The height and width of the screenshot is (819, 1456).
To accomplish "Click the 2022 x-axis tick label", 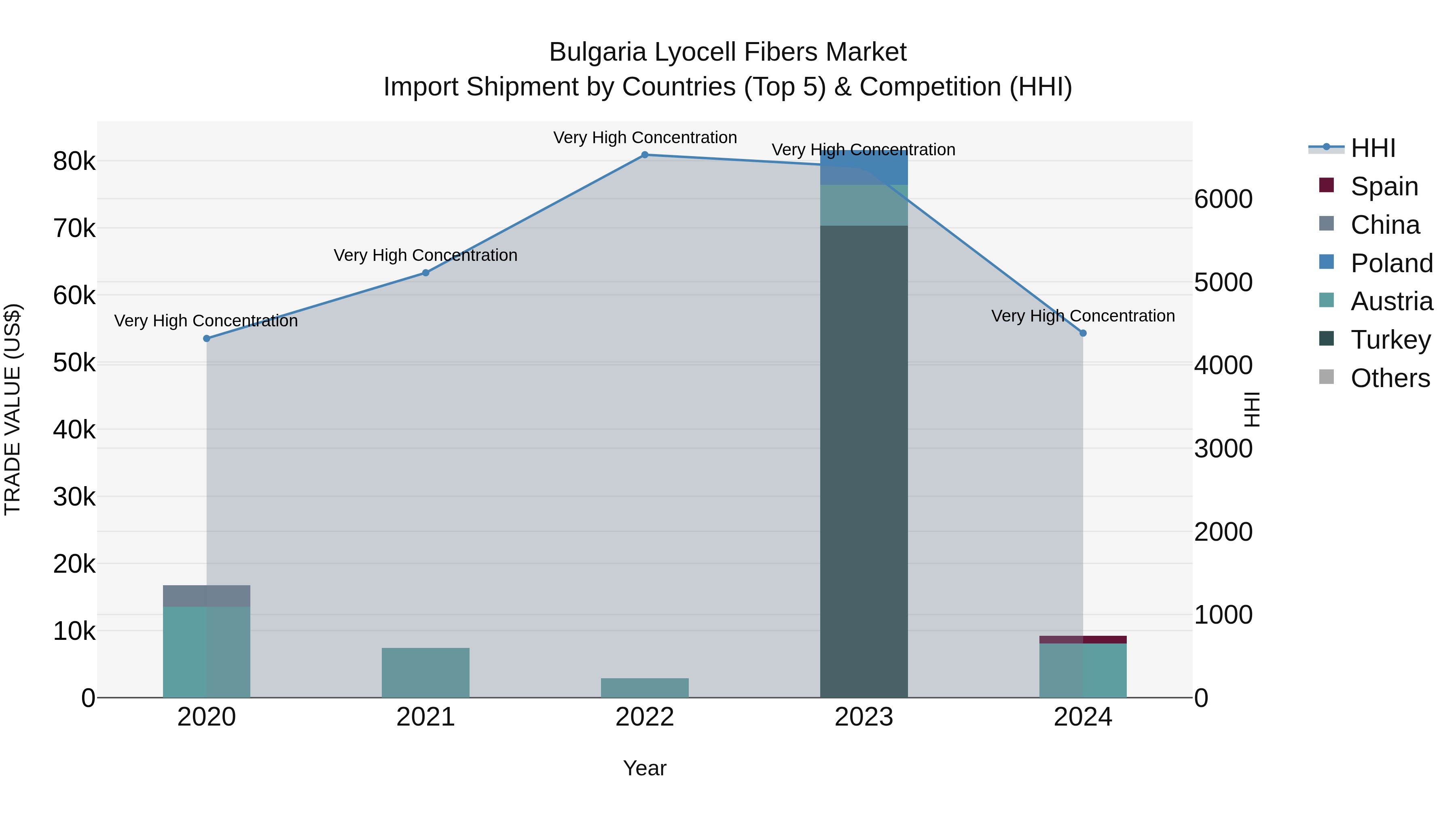I will [x=645, y=717].
